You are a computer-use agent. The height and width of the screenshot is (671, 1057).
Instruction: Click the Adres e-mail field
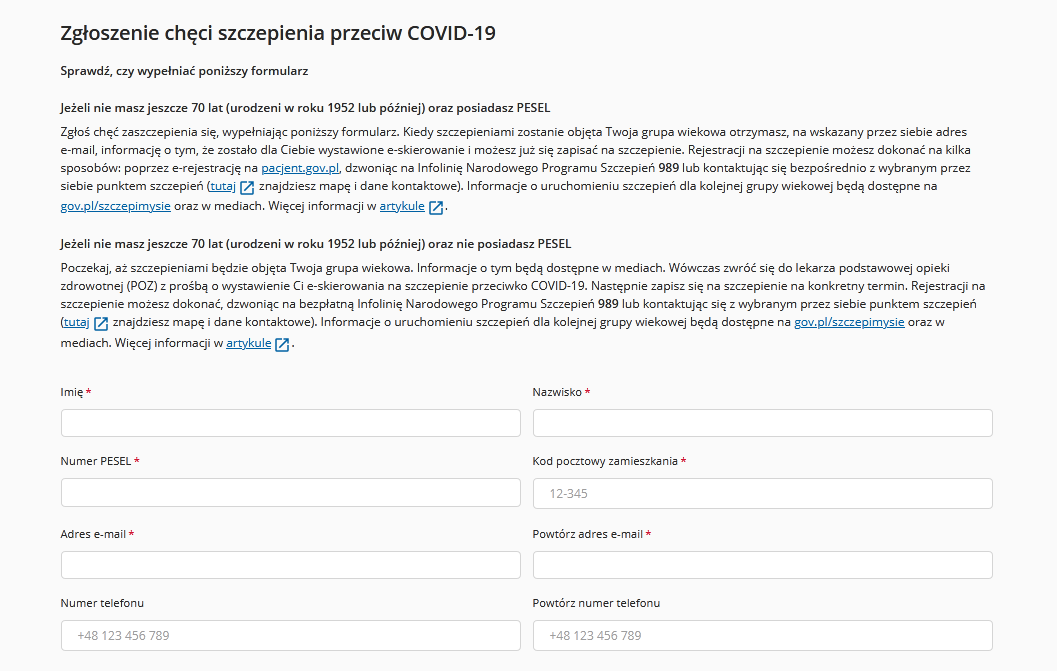(x=291, y=565)
